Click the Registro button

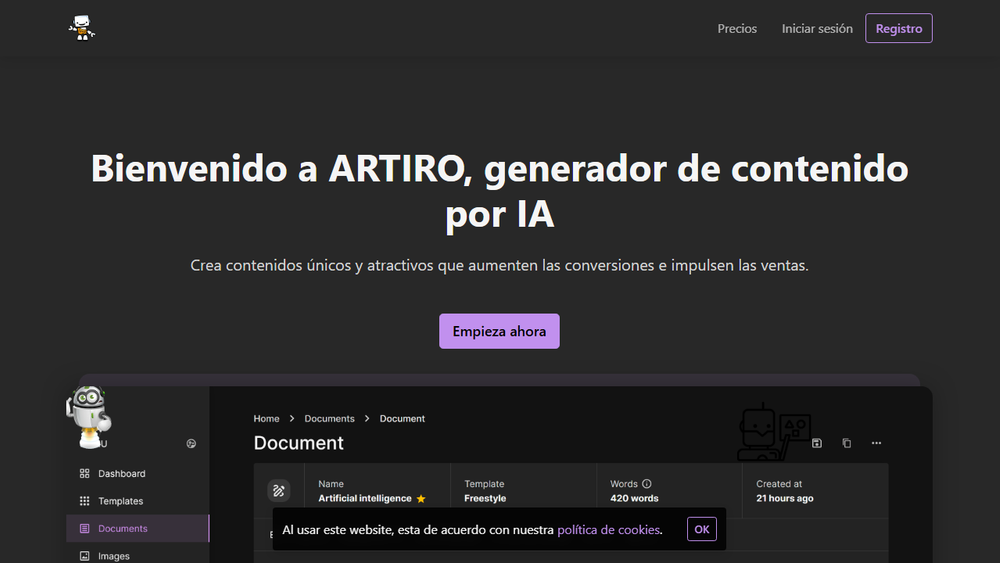pyautogui.click(x=899, y=28)
